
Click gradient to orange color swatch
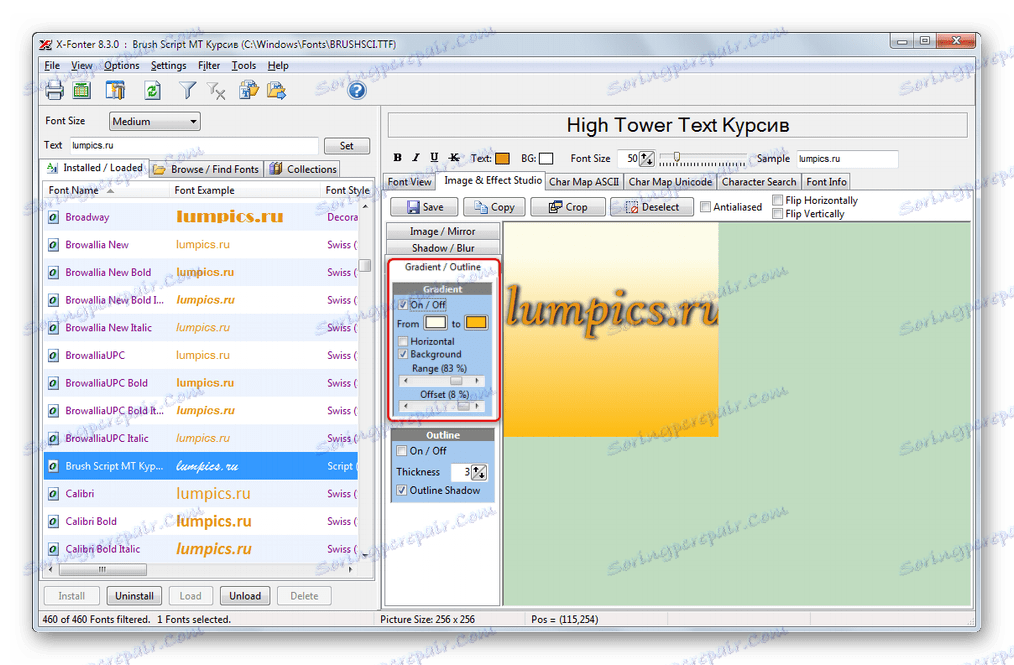476,323
